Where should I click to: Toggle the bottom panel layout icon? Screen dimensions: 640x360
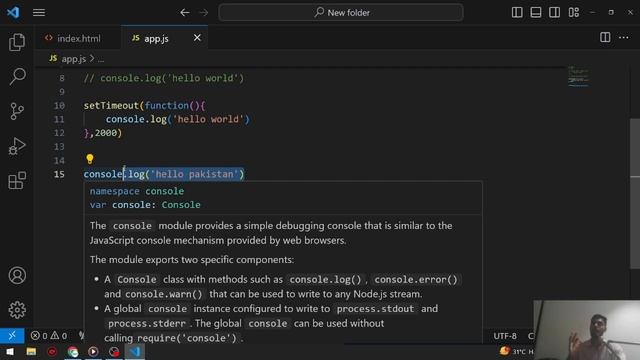coord(536,12)
